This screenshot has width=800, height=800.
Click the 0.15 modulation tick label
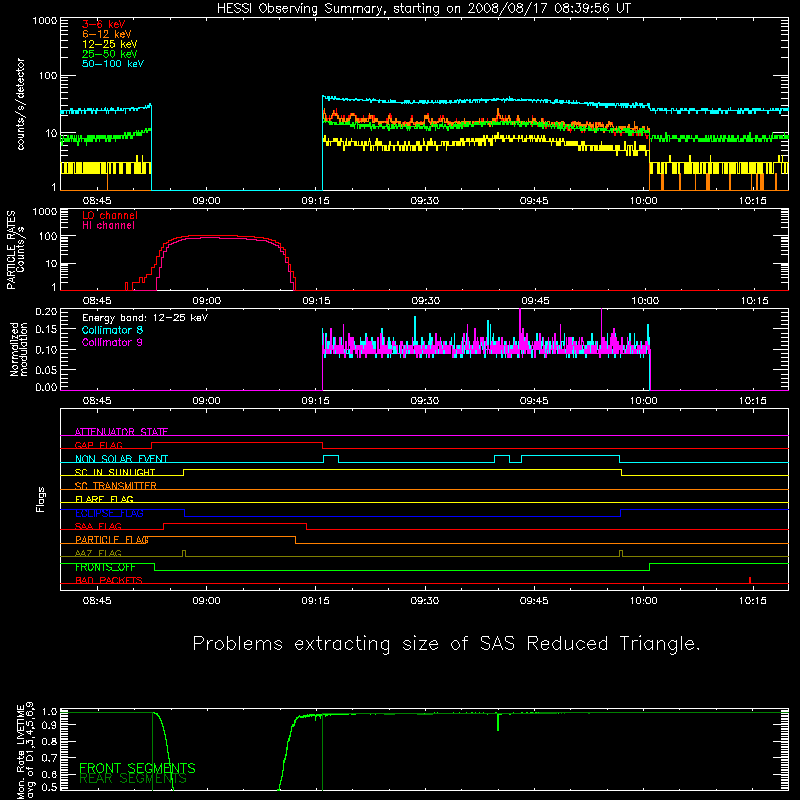[46, 330]
